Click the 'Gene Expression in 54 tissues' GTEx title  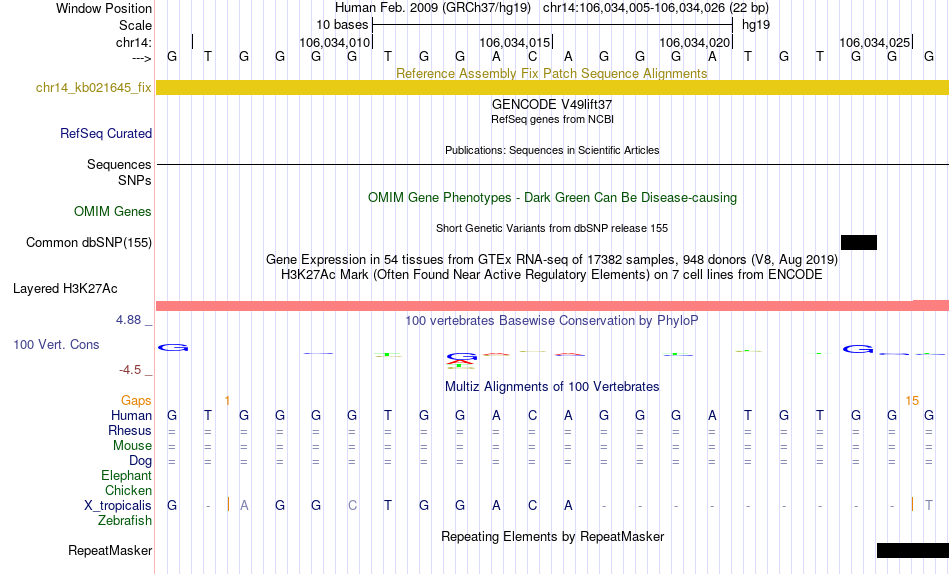[552, 259]
